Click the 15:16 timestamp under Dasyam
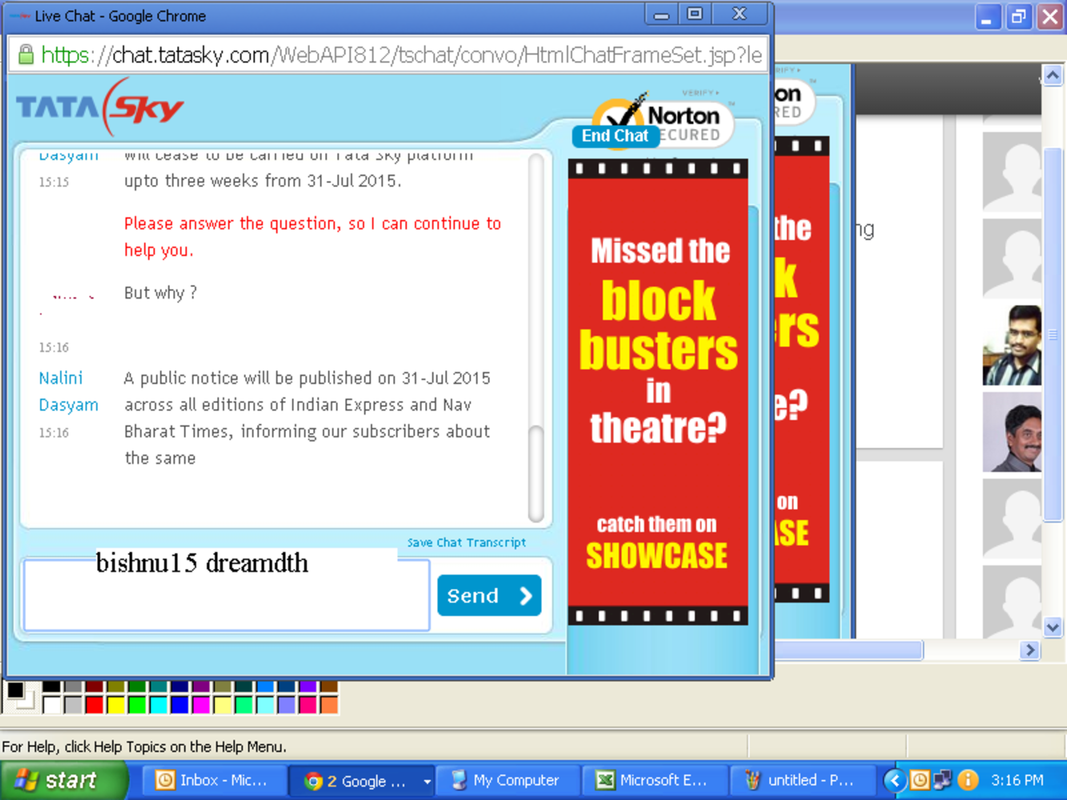The height and width of the screenshot is (800, 1067). pos(54,433)
